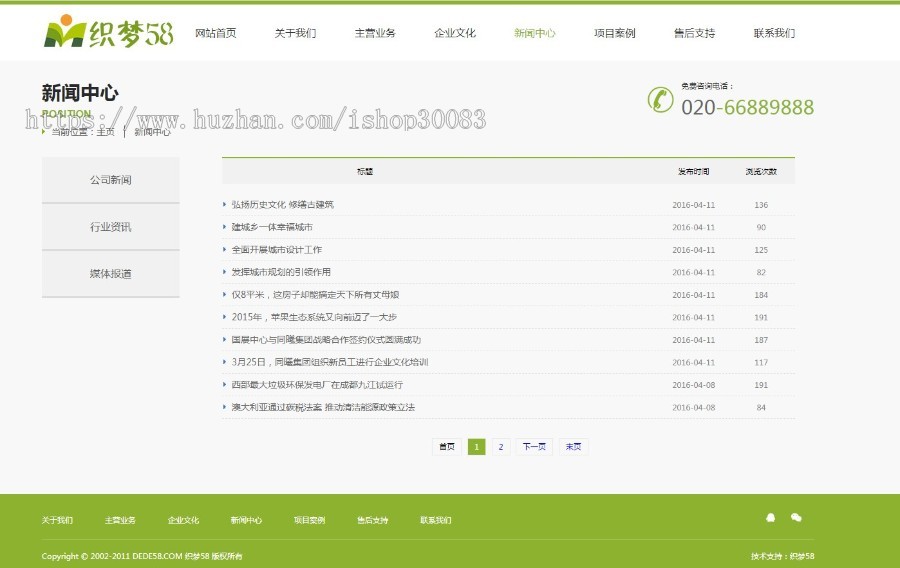Open the QQ icon in the footer

coord(770,518)
